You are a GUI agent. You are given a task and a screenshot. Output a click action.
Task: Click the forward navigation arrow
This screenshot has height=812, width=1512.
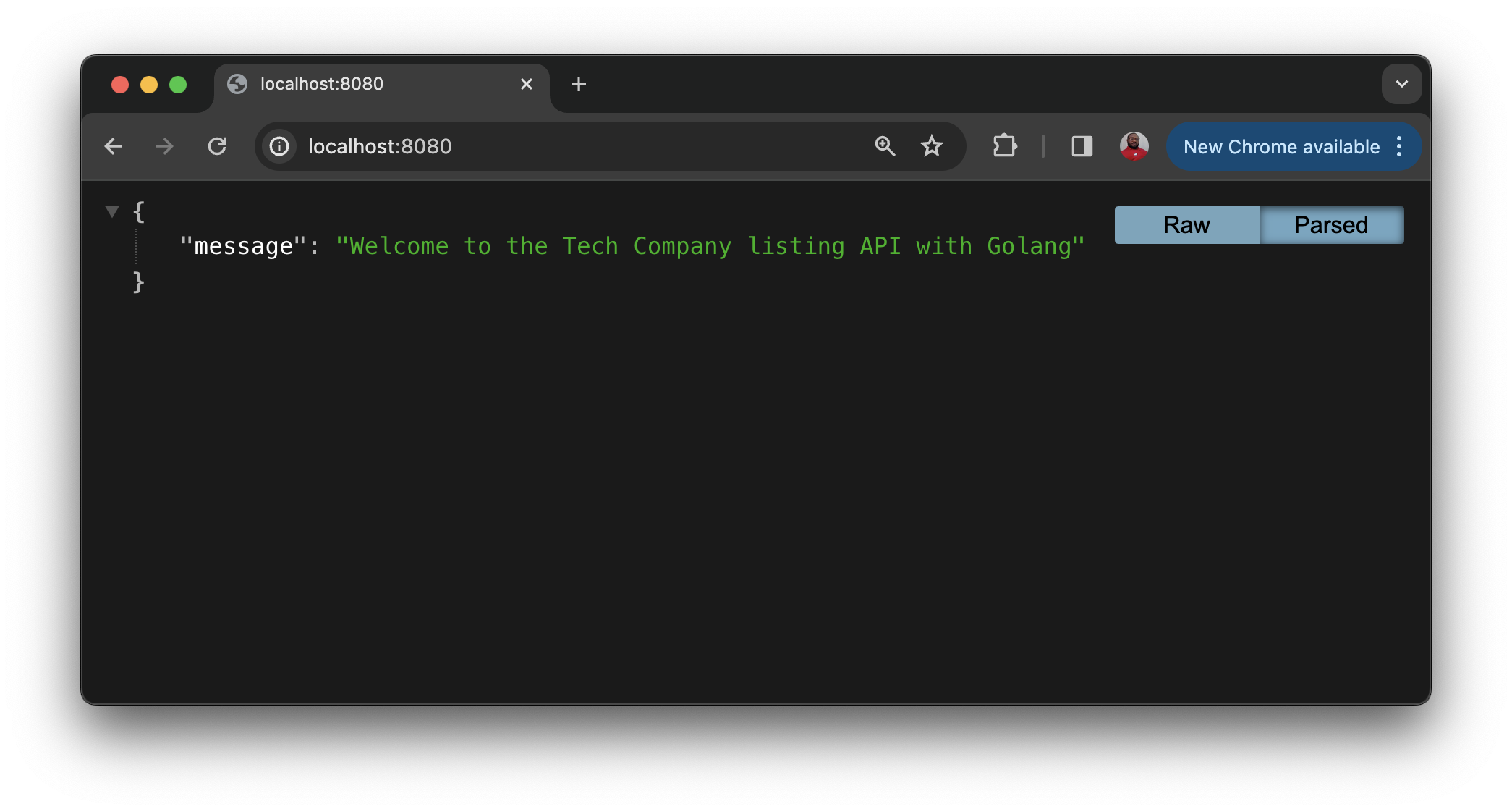click(164, 146)
